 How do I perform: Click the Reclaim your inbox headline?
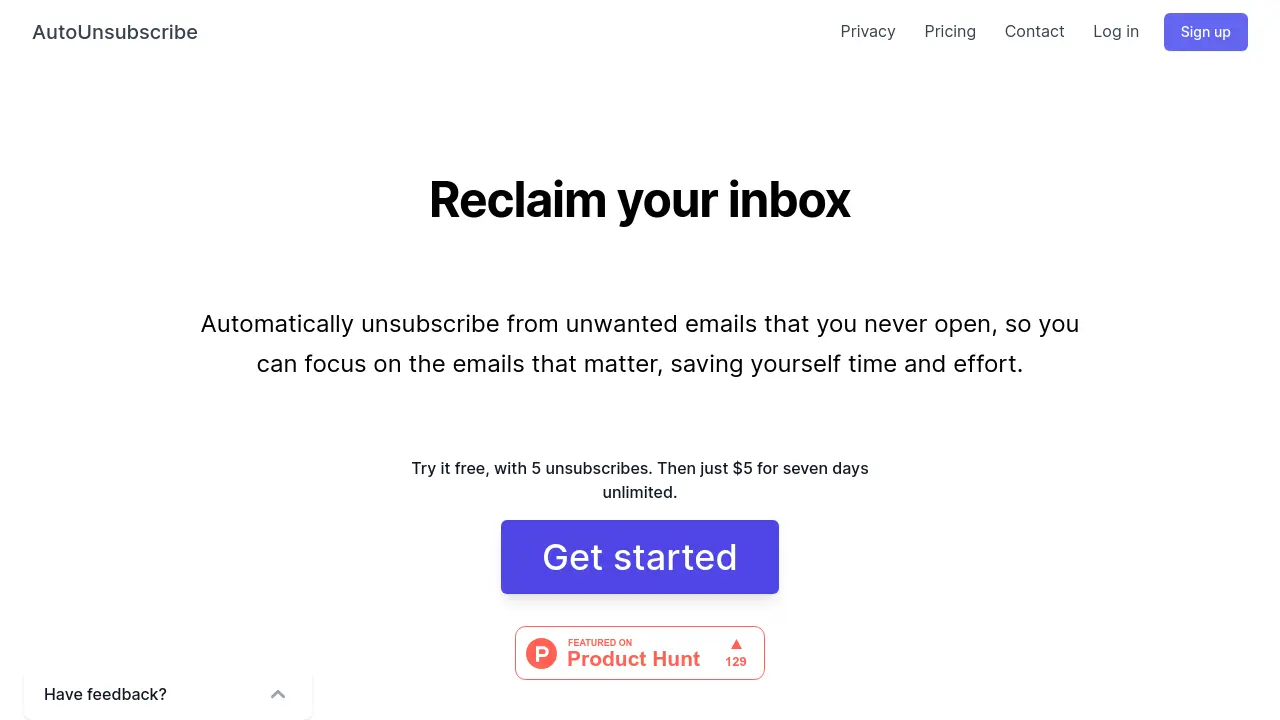click(x=640, y=200)
